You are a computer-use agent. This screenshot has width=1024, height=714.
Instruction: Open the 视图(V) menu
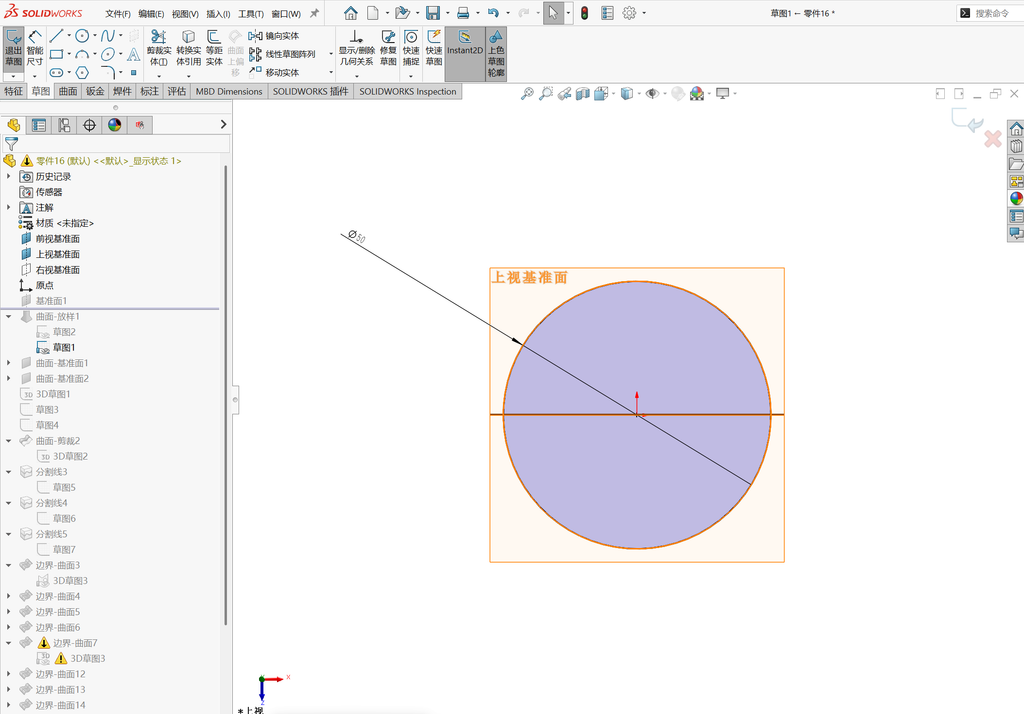[185, 14]
